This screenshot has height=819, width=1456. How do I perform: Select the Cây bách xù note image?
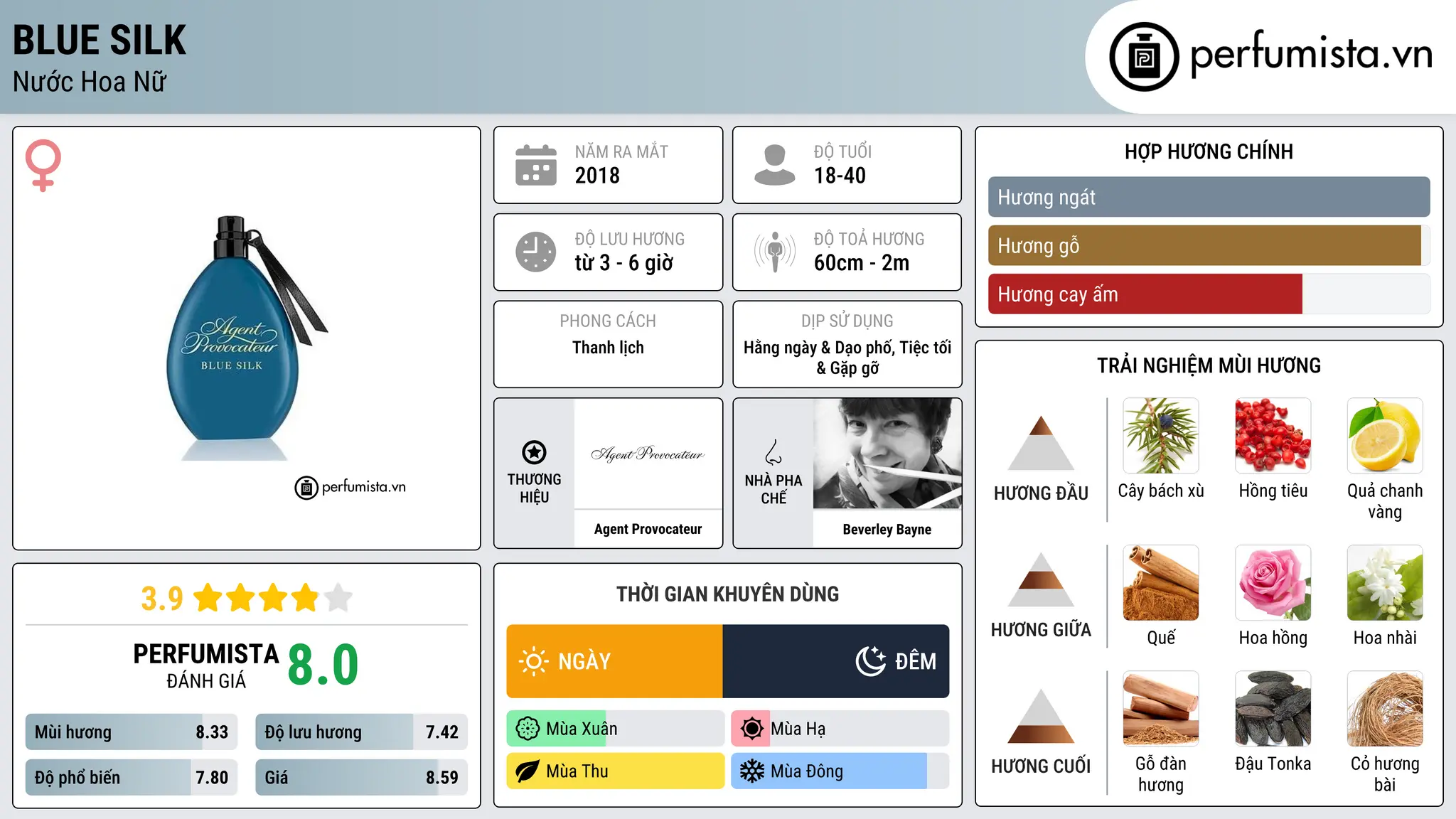(x=1160, y=436)
